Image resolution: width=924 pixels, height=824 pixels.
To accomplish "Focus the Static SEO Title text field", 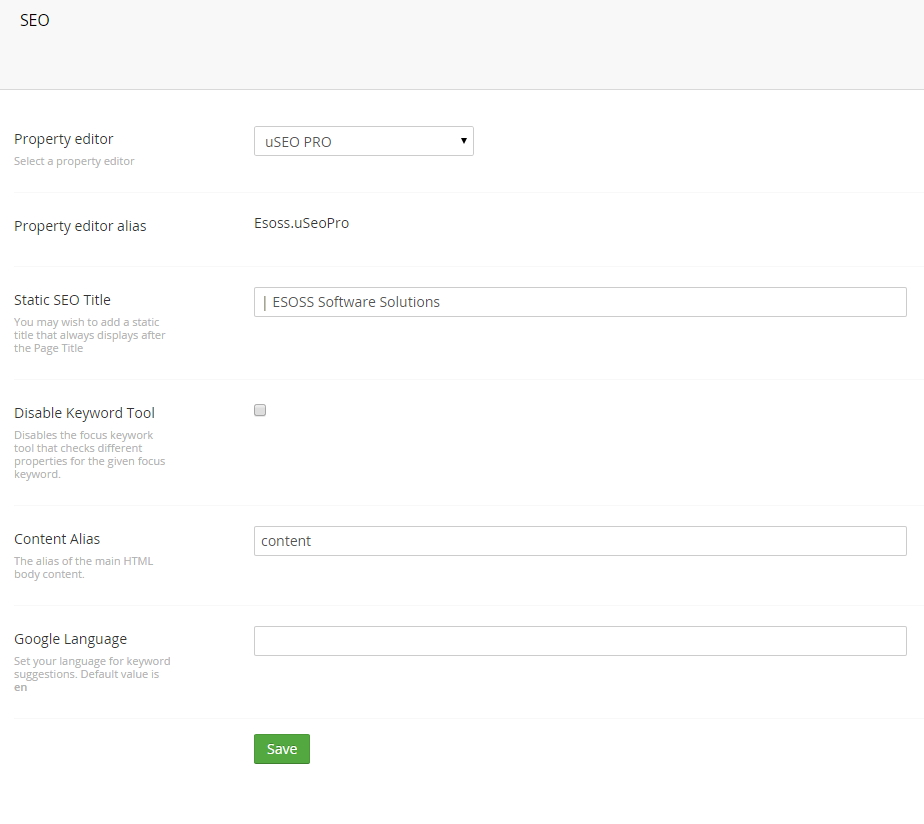I will point(580,302).
